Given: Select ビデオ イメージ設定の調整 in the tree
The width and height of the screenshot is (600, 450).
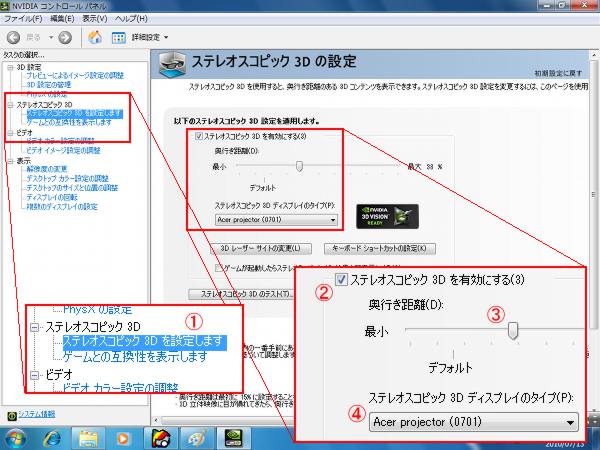Looking at the screenshot, I should 63,150.
